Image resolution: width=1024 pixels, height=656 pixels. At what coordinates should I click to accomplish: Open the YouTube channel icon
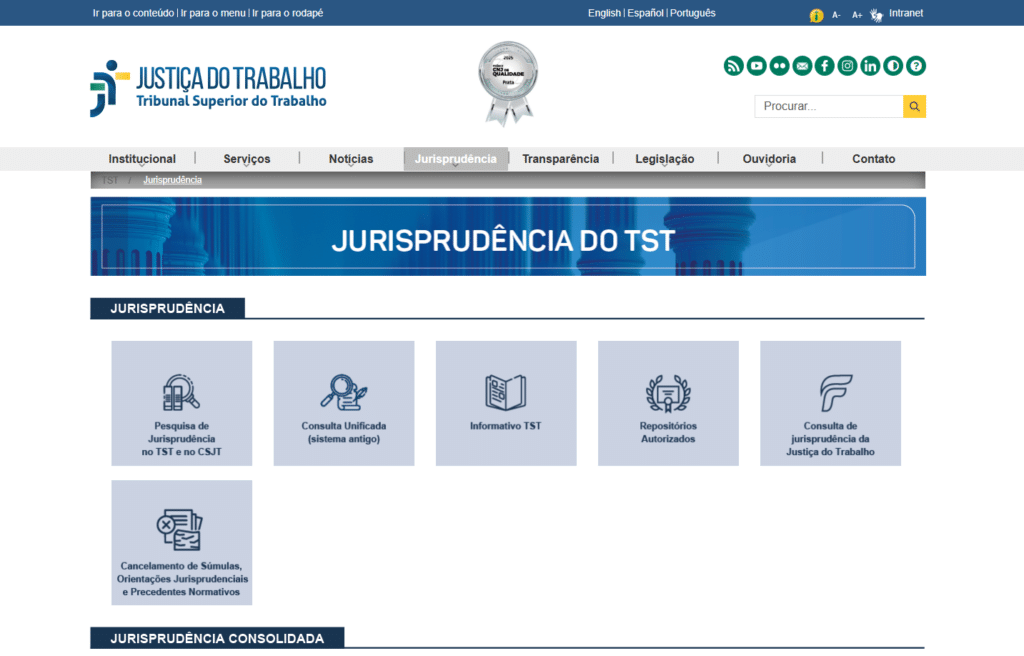[x=756, y=66]
